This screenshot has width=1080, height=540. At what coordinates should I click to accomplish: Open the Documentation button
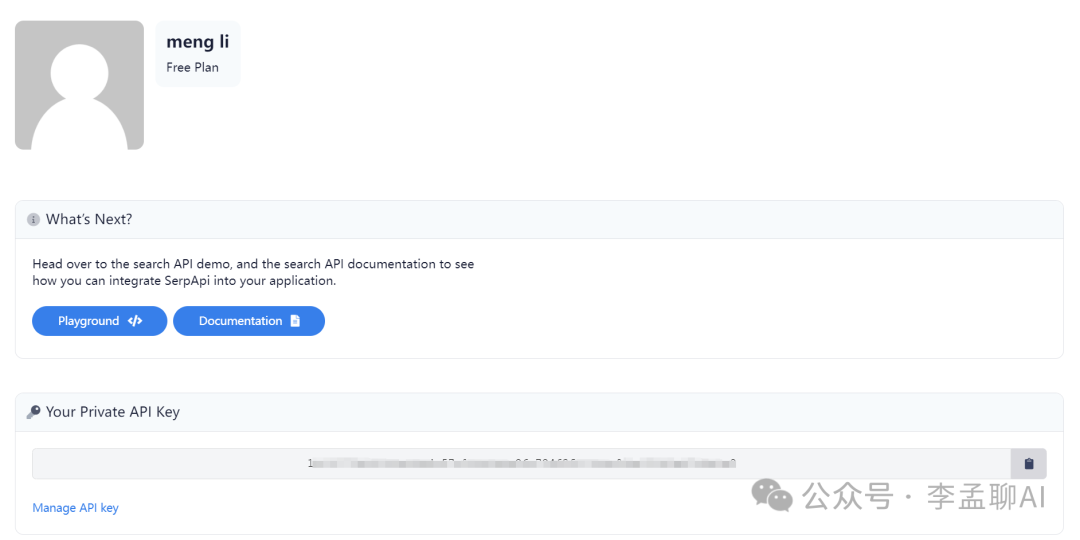[x=249, y=321]
